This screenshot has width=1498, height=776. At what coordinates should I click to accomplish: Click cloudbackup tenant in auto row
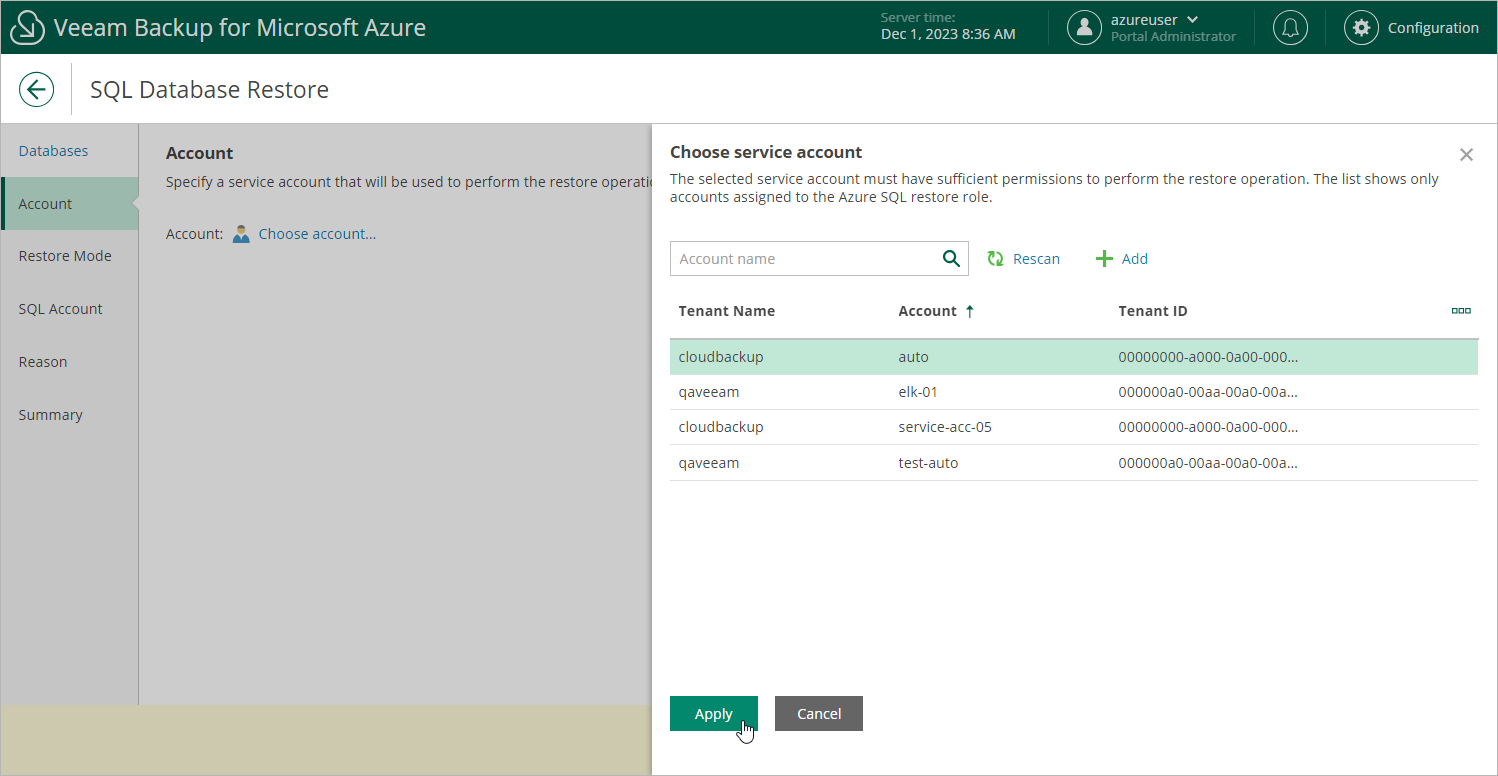(721, 357)
